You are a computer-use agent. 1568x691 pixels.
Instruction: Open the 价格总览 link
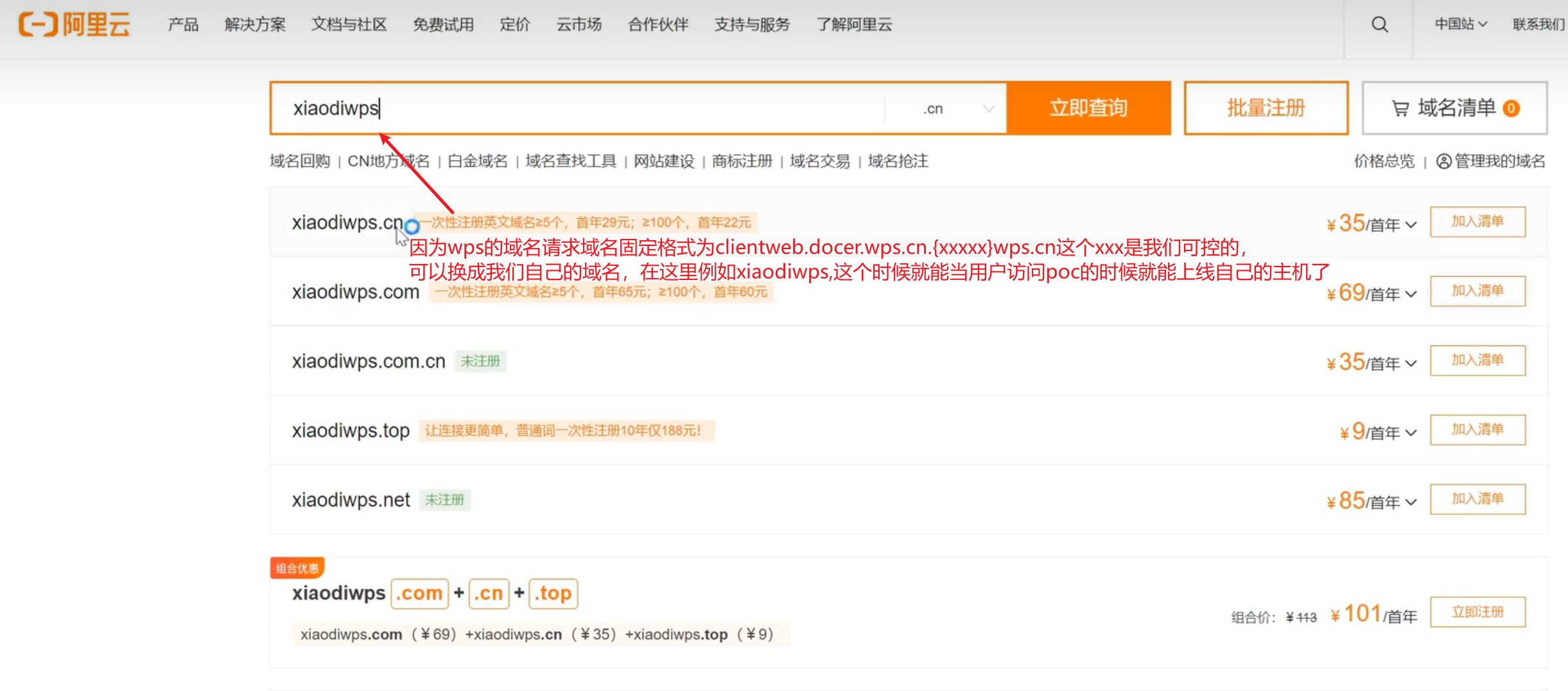coord(1384,161)
